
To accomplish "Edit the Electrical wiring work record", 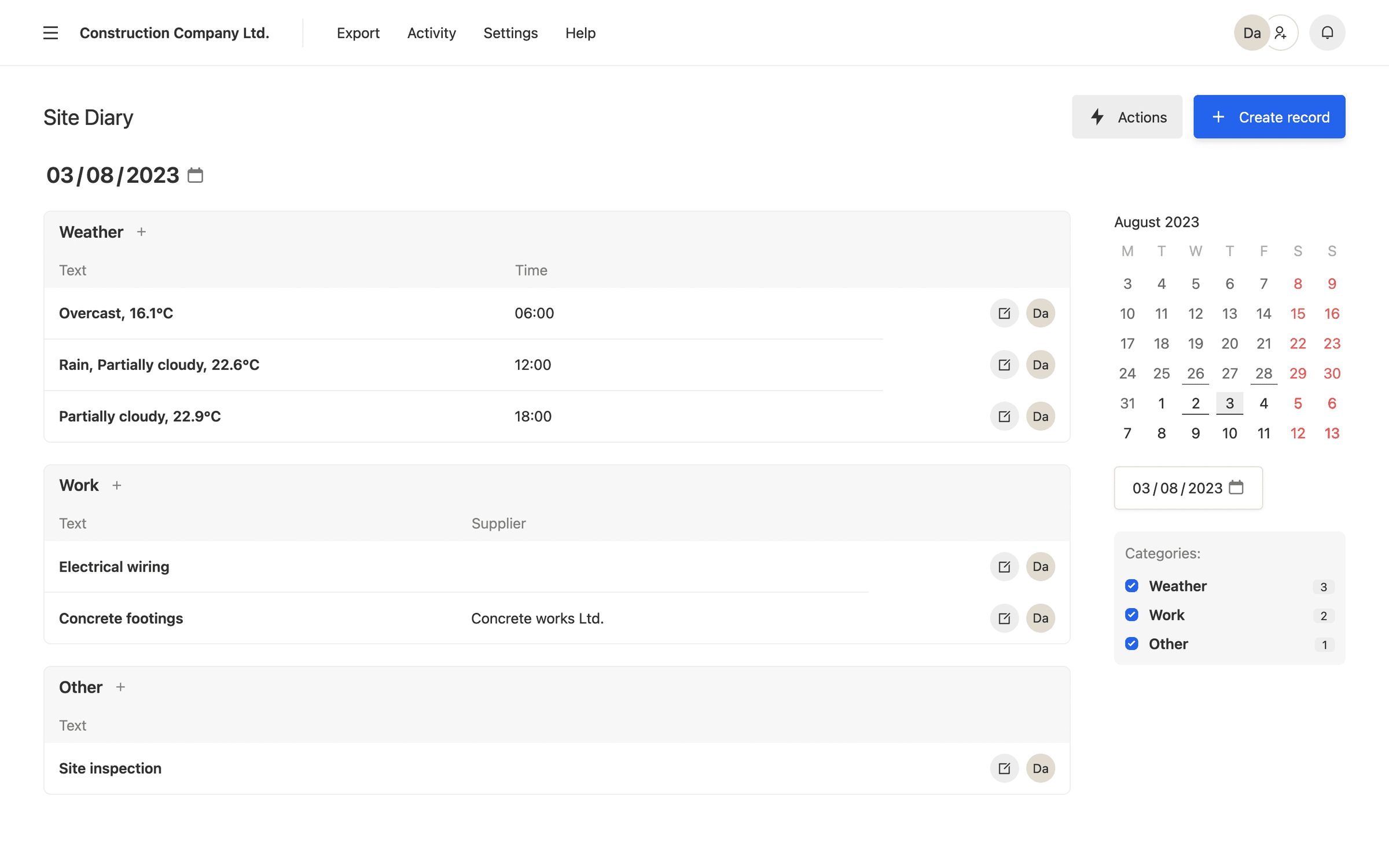I will (1004, 567).
